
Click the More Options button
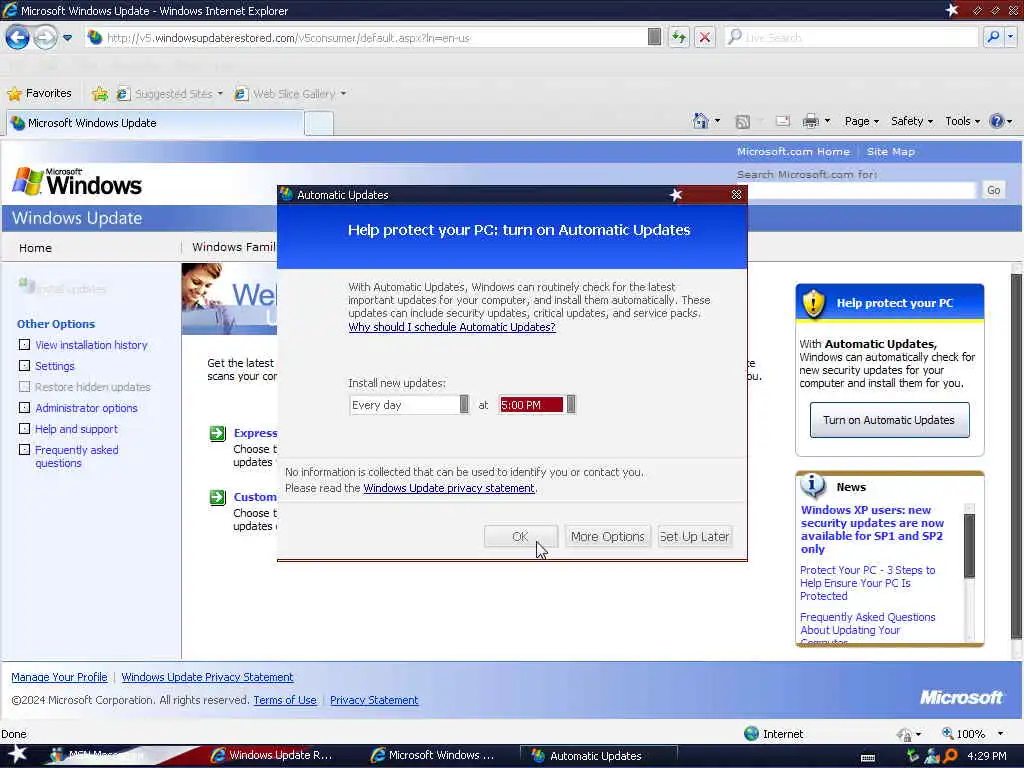point(607,536)
